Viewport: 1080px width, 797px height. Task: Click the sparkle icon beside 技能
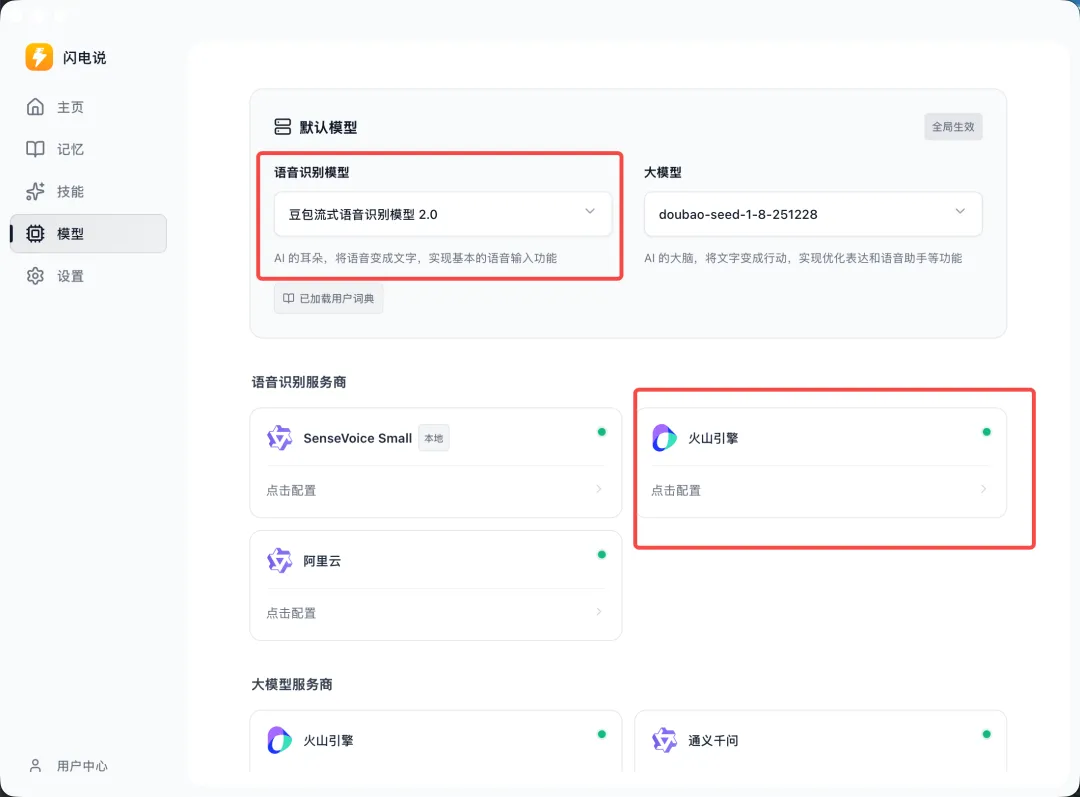click(35, 192)
